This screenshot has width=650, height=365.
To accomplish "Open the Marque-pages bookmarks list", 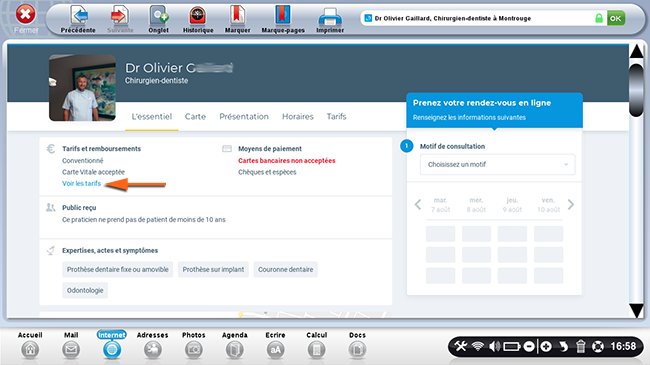I will [x=283, y=19].
